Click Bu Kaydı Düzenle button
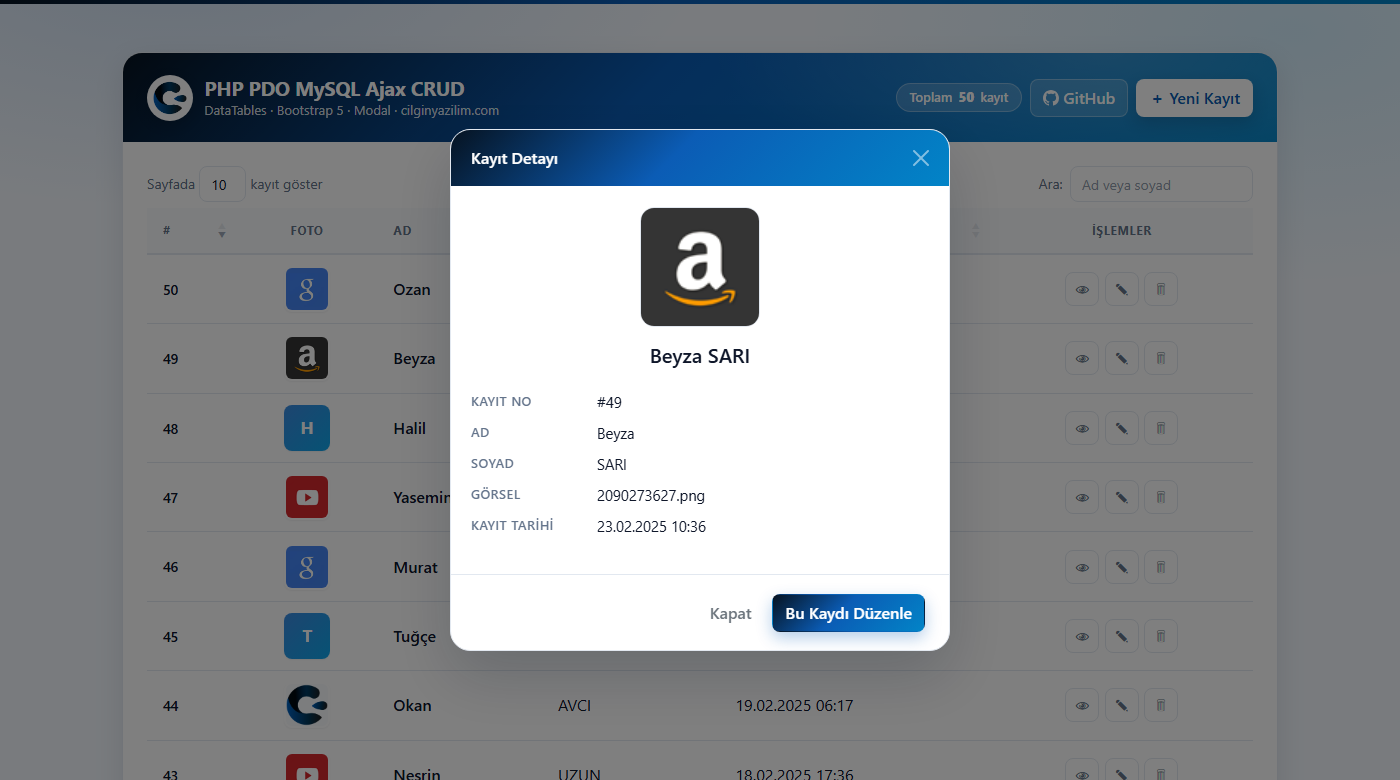The width and height of the screenshot is (1400, 780). pyautogui.click(x=848, y=613)
